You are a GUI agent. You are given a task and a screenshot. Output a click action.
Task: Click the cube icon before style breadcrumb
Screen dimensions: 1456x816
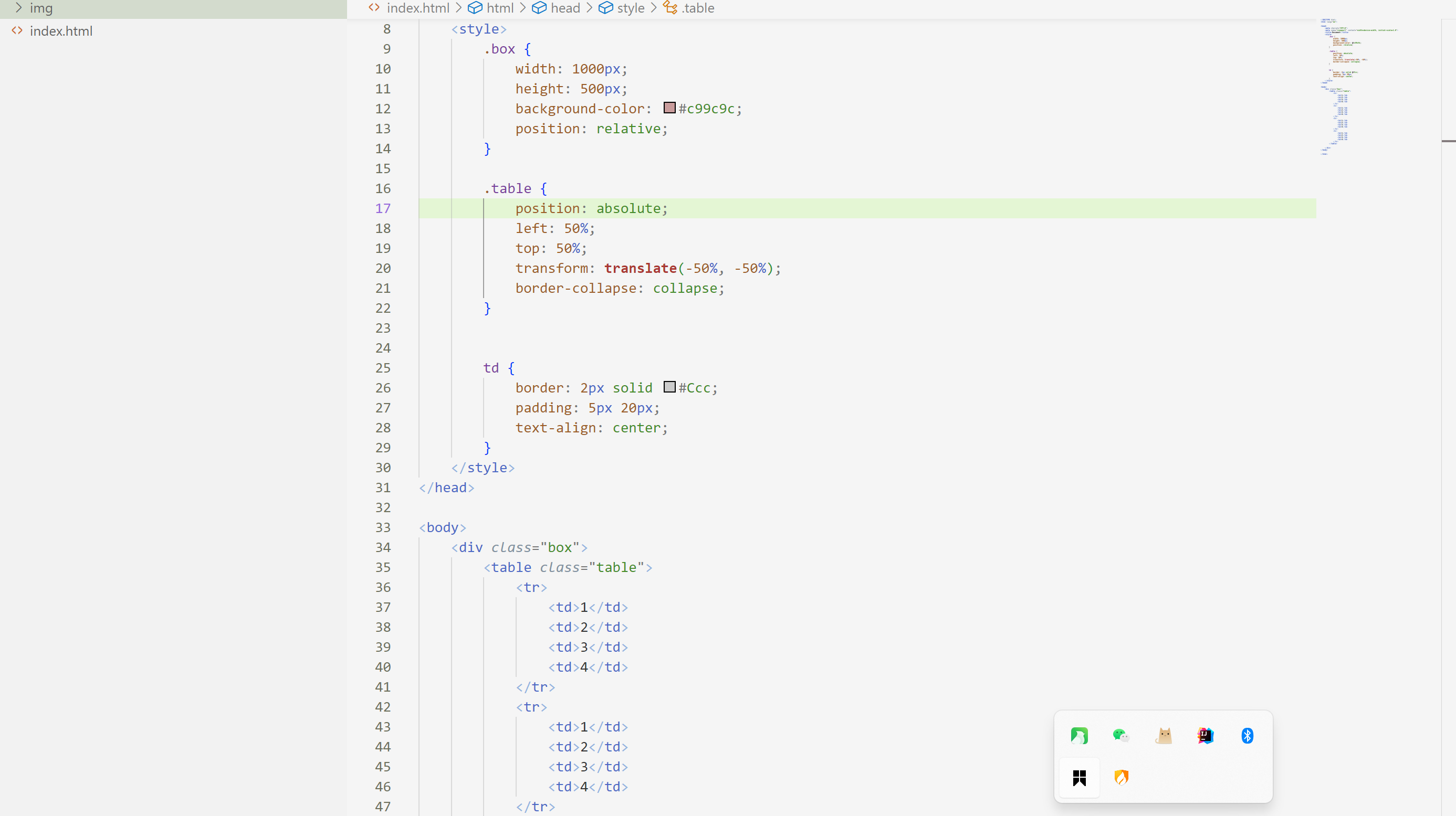[605, 8]
